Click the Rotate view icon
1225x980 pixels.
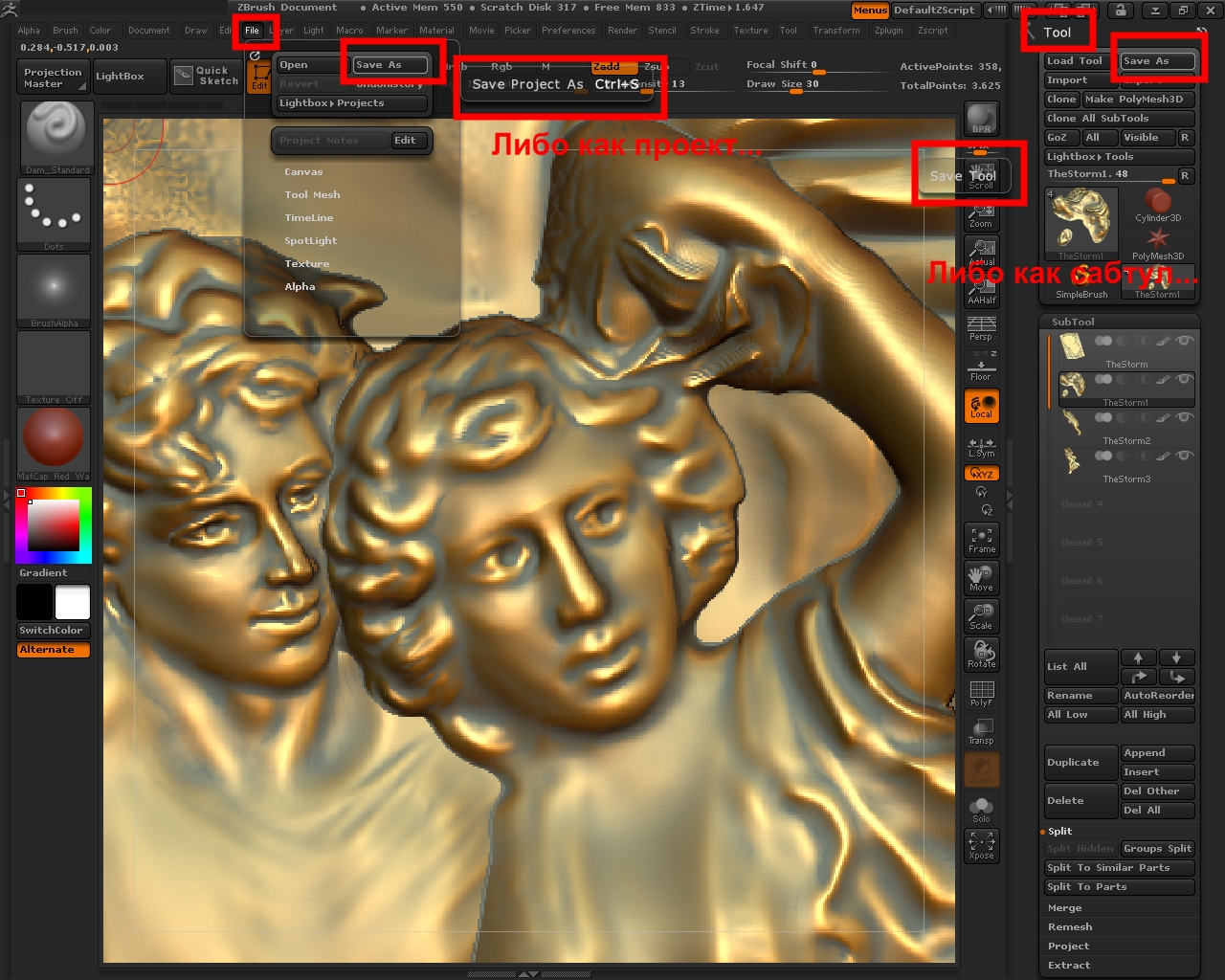(982, 656)
